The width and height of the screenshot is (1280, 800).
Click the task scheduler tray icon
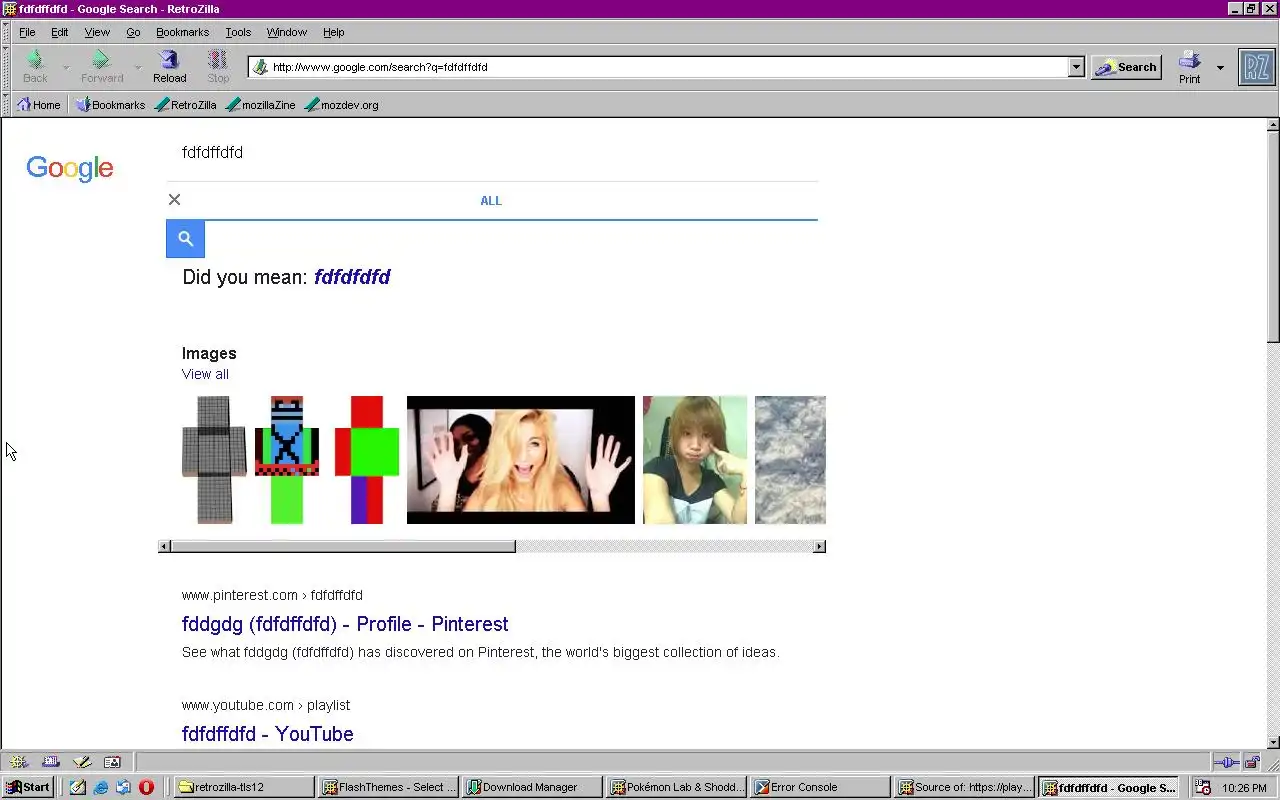tap(1203, 788)
